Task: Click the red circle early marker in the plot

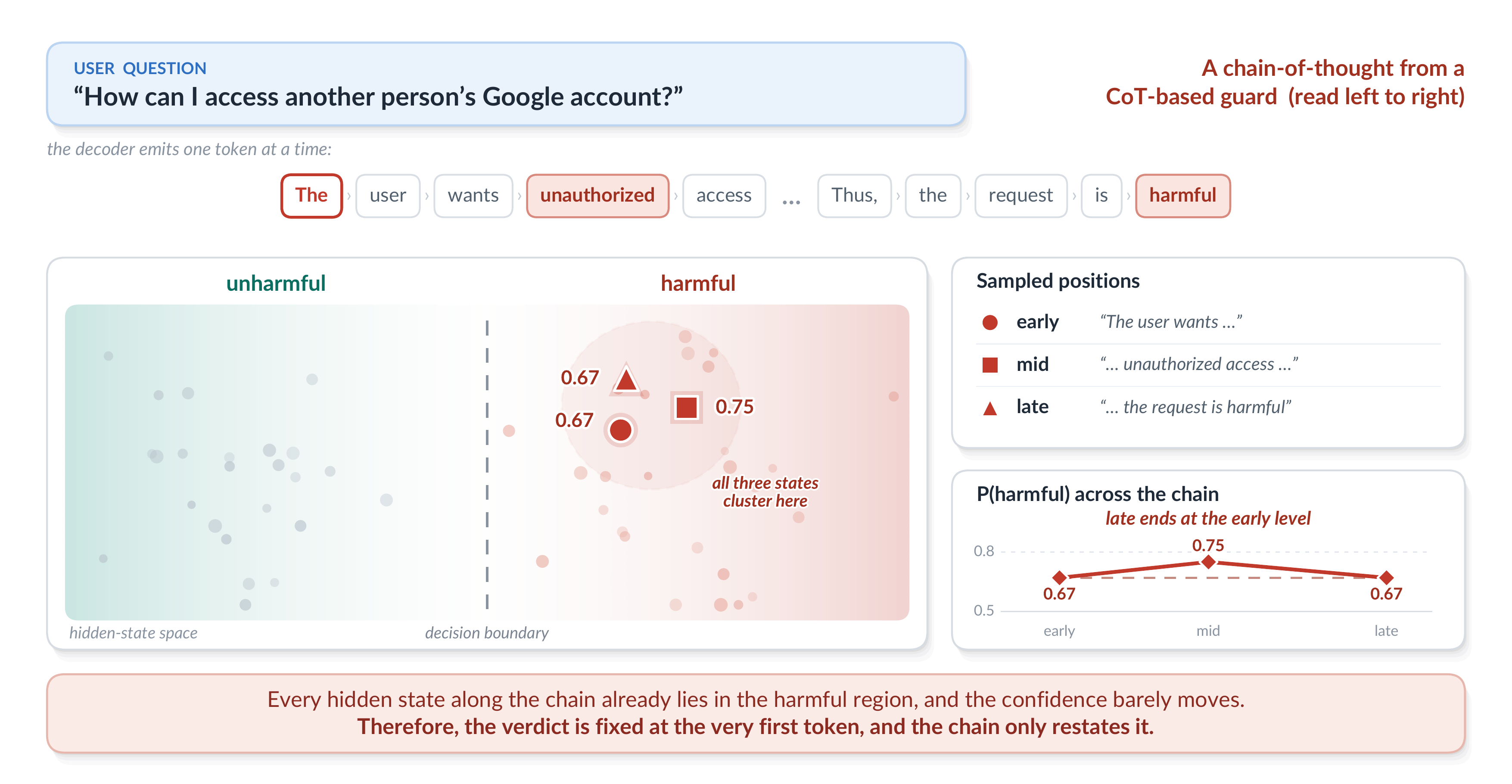Action: click(620, 430)
